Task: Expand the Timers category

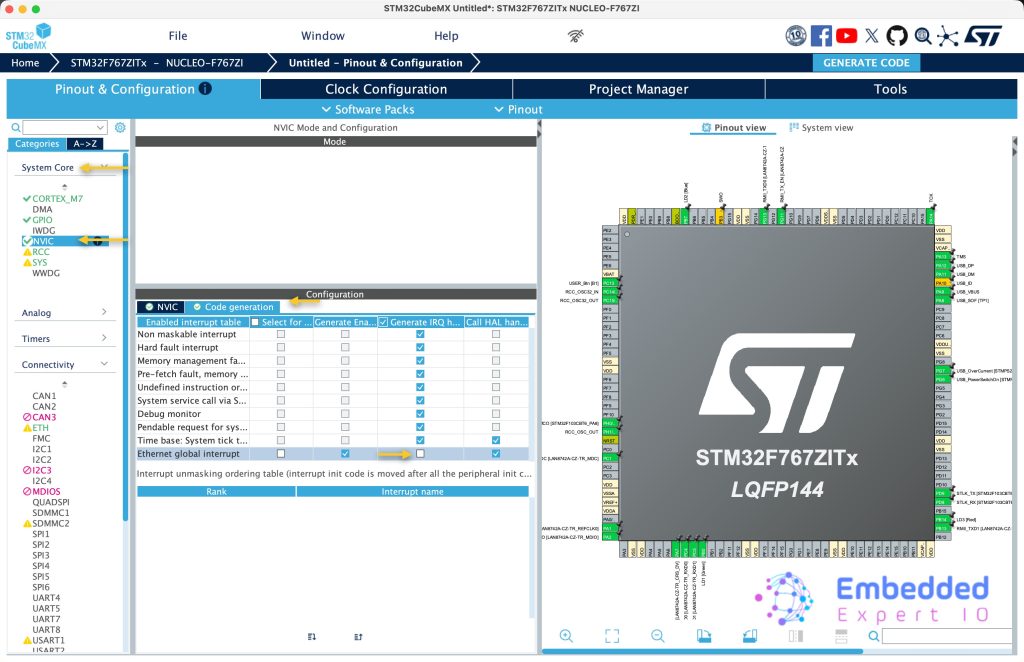Action: coord(64,339)
